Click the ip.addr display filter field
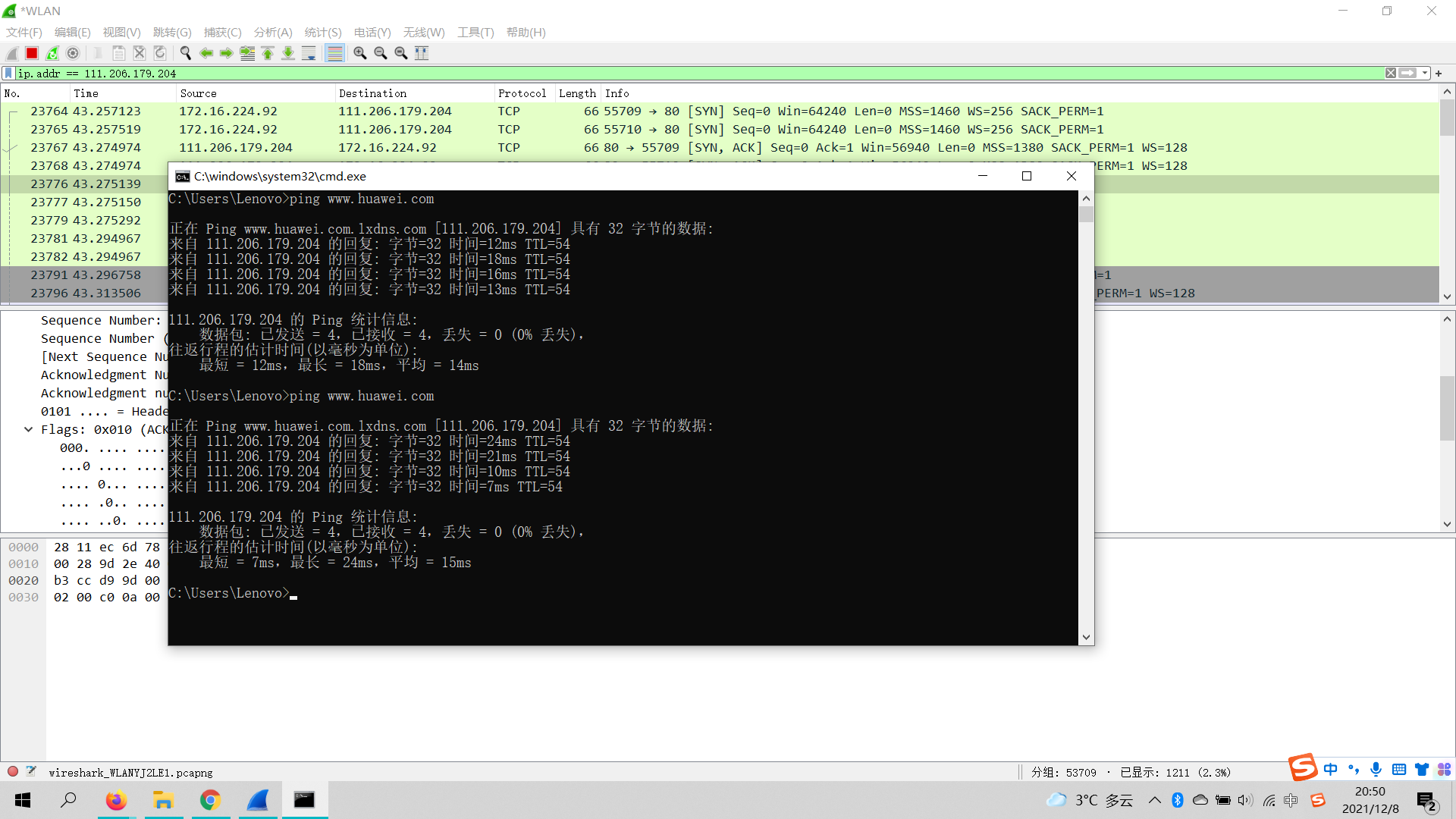 [x=682, y=74]
